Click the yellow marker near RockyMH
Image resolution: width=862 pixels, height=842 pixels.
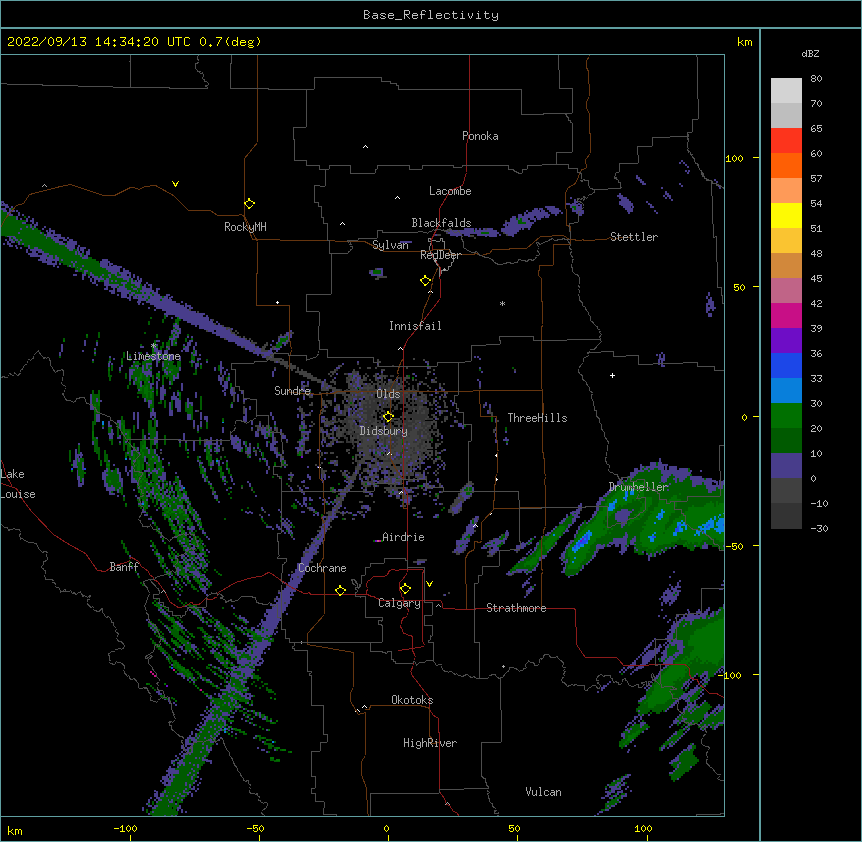pyautogui.click(x=249, y=204)
